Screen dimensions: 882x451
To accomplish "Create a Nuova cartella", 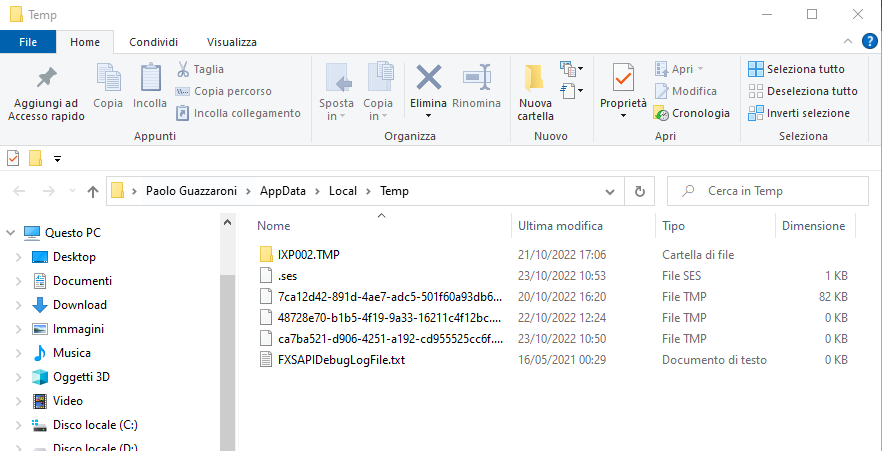I will click(536, 93).
